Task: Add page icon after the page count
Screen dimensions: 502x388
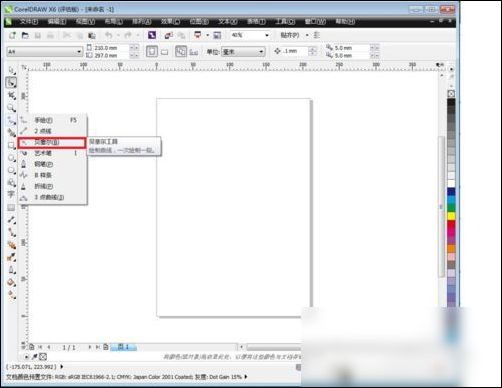Action: click(x=106, y=347)
